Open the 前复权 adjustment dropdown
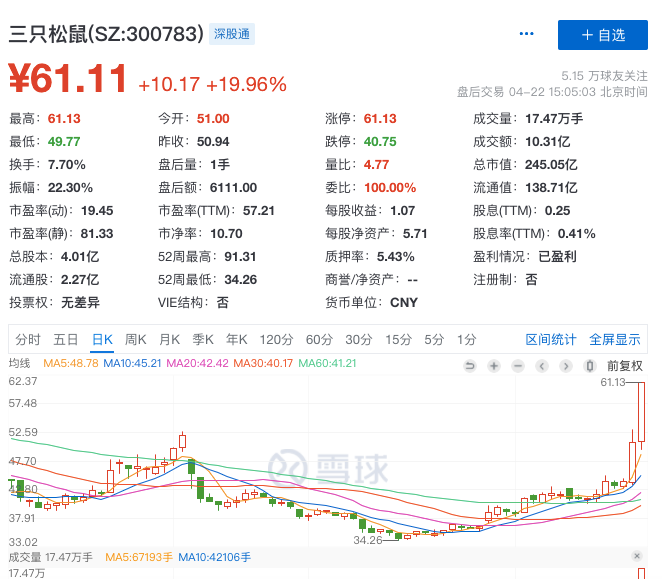662x579 pixels. click(625, 366)
